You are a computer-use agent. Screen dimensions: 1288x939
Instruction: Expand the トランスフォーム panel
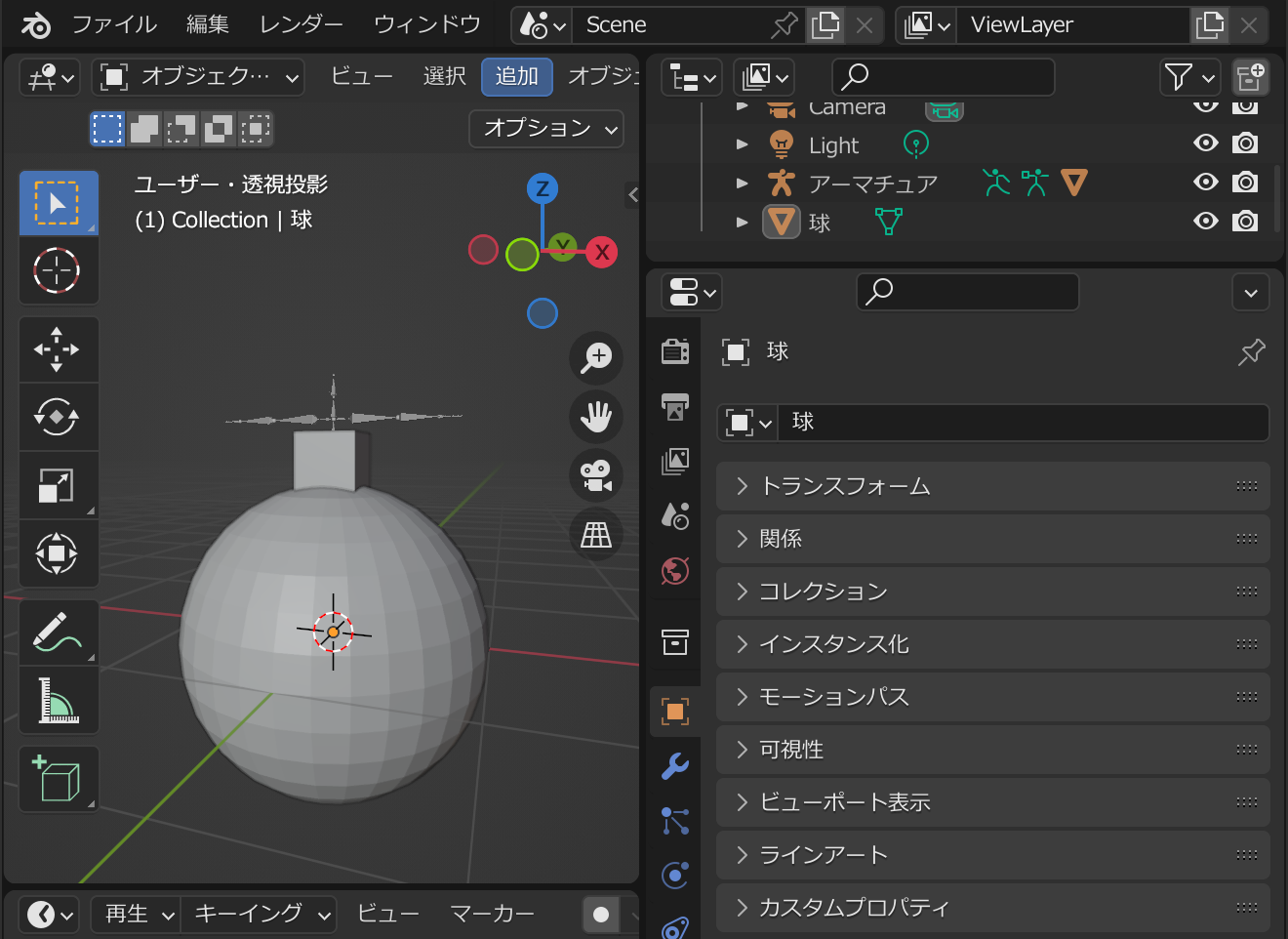(x=992, y=486)
